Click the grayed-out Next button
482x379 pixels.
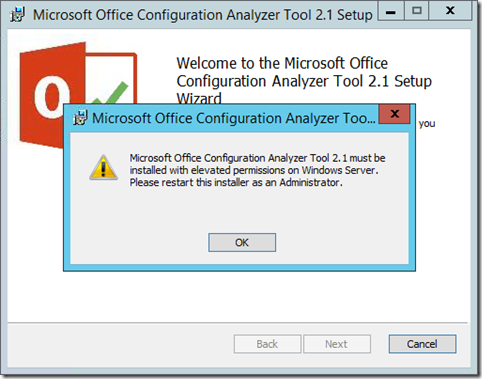click(337, 344)
